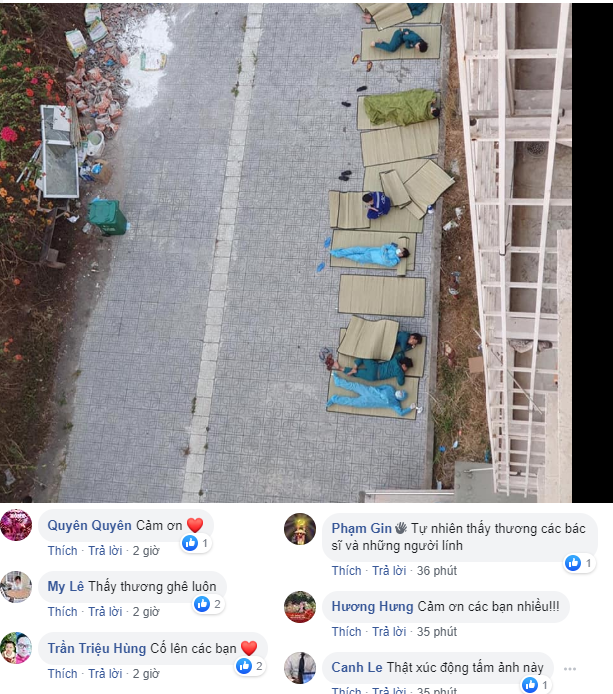
Task: Open options menu beside Canh Le's comment
Action: point(570,669)
